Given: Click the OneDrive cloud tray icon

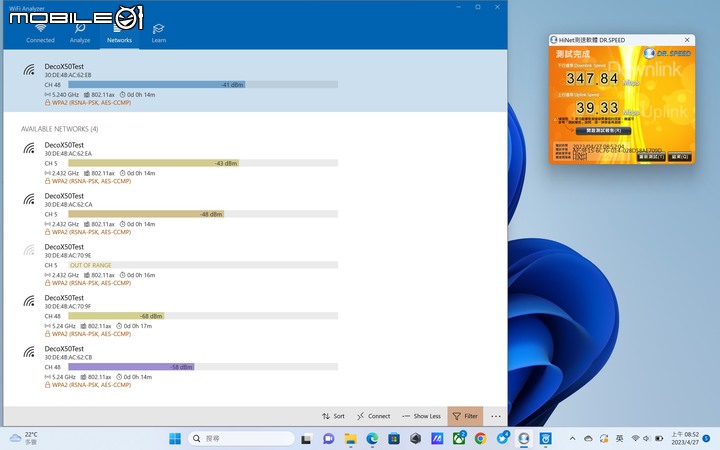Looking at the screenshot, I should click(x=588, y=439).
